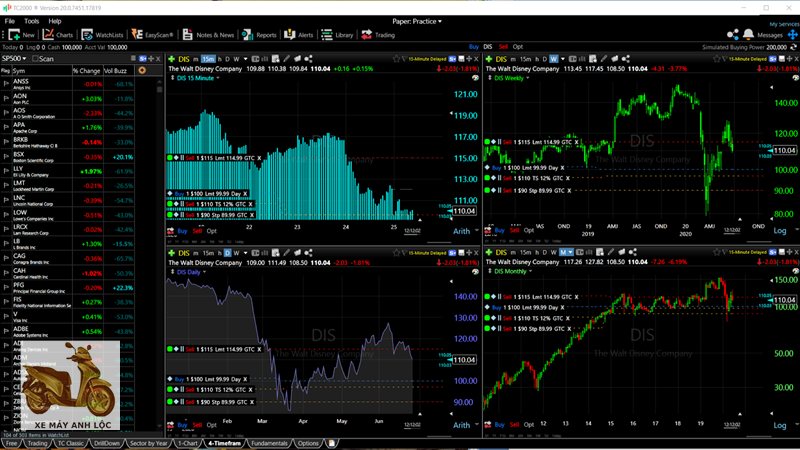Click the share icon beside Messages bell
Screen dimensions: 800x450
pos(733,34)
